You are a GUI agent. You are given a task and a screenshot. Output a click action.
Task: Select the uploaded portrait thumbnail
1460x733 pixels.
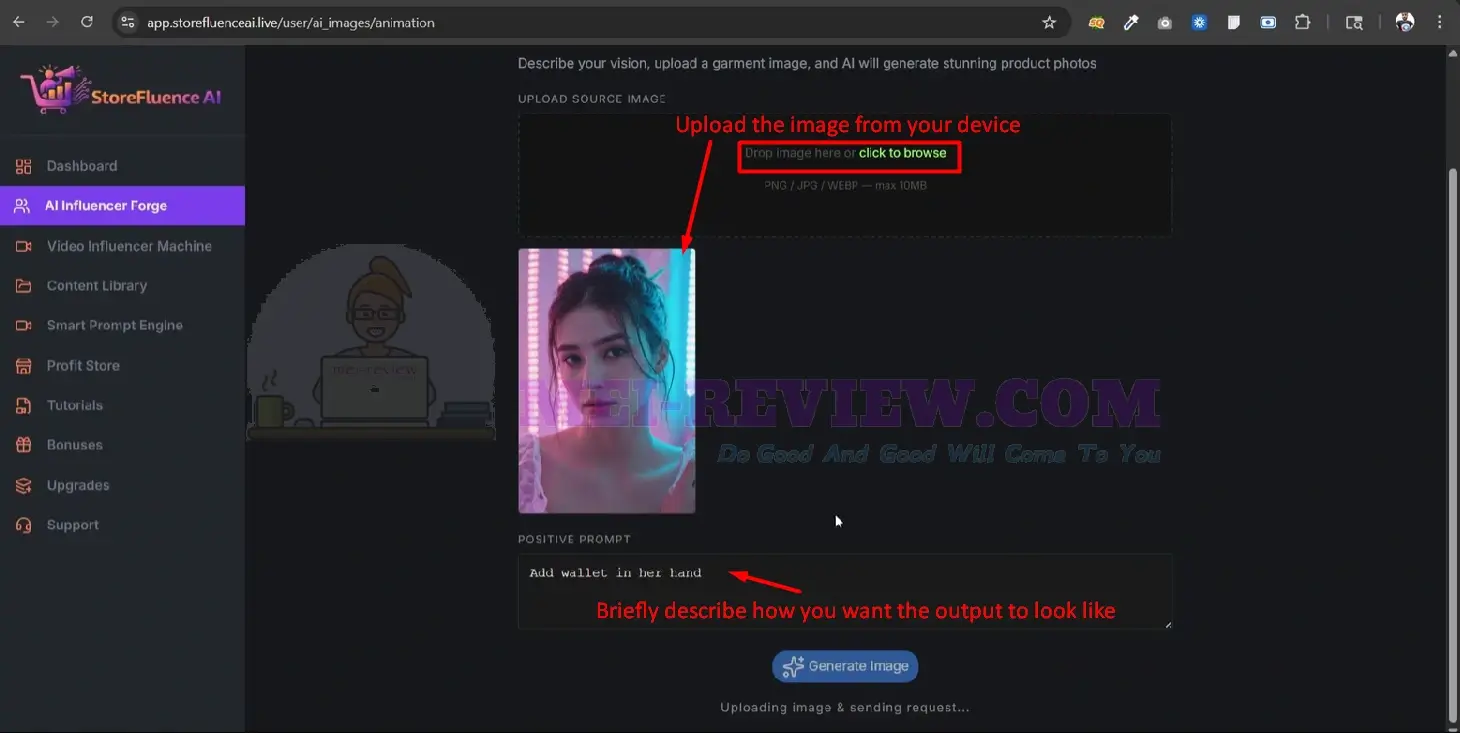tap(607, 381)
